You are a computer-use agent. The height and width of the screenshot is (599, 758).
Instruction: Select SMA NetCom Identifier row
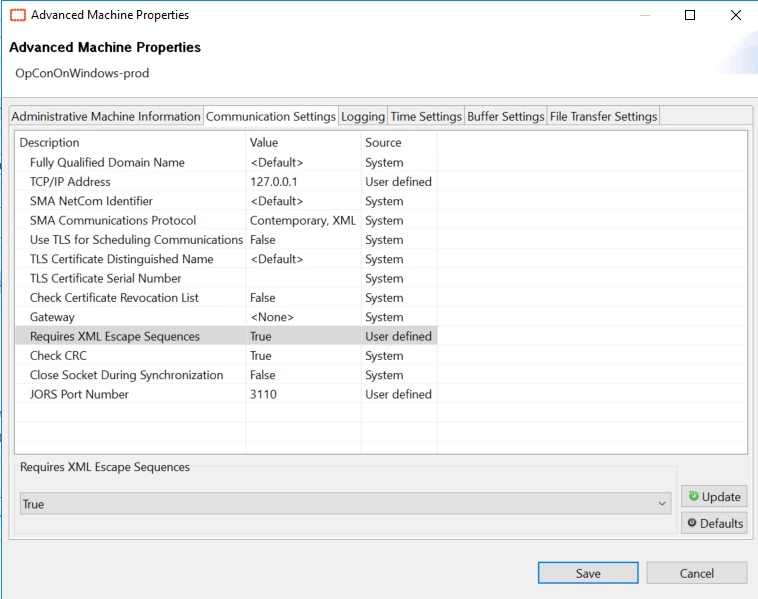pos(226,201)
